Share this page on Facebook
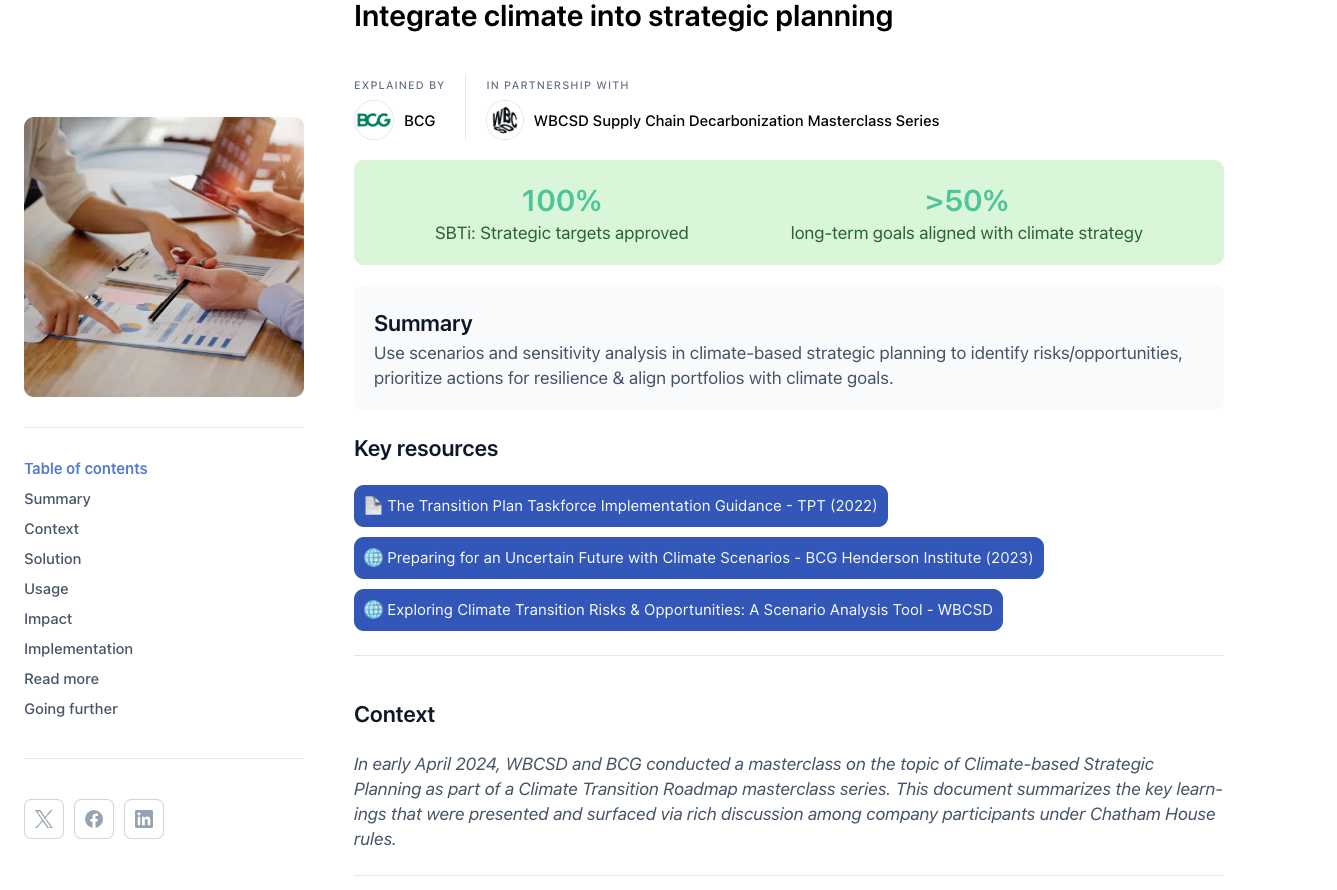The height and width of the screenshot is (890, 1337). (x=94, y=819)
